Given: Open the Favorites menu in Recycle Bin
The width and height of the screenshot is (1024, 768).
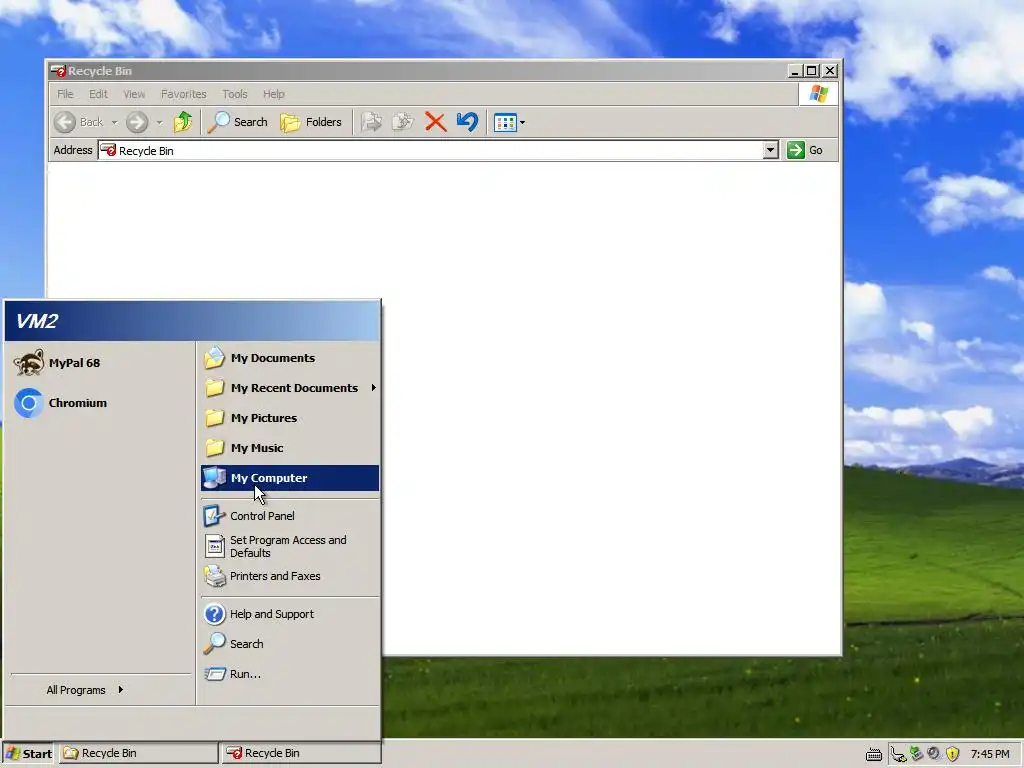Looking at the screenshot, I should [x=184, y=94].
